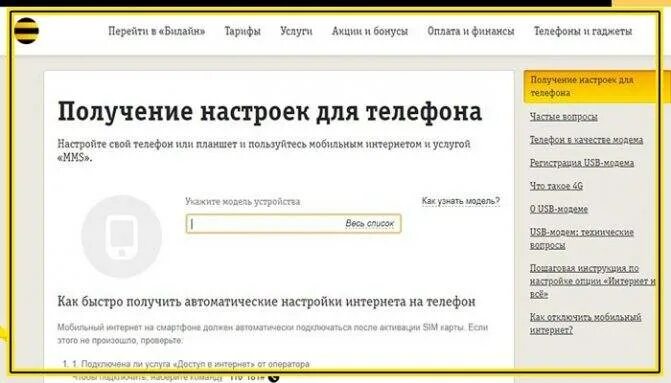This screenshot has height=383, width=671.
Task: Open the «Весь список» dropdown list
Action: click(x=369, y=223)
